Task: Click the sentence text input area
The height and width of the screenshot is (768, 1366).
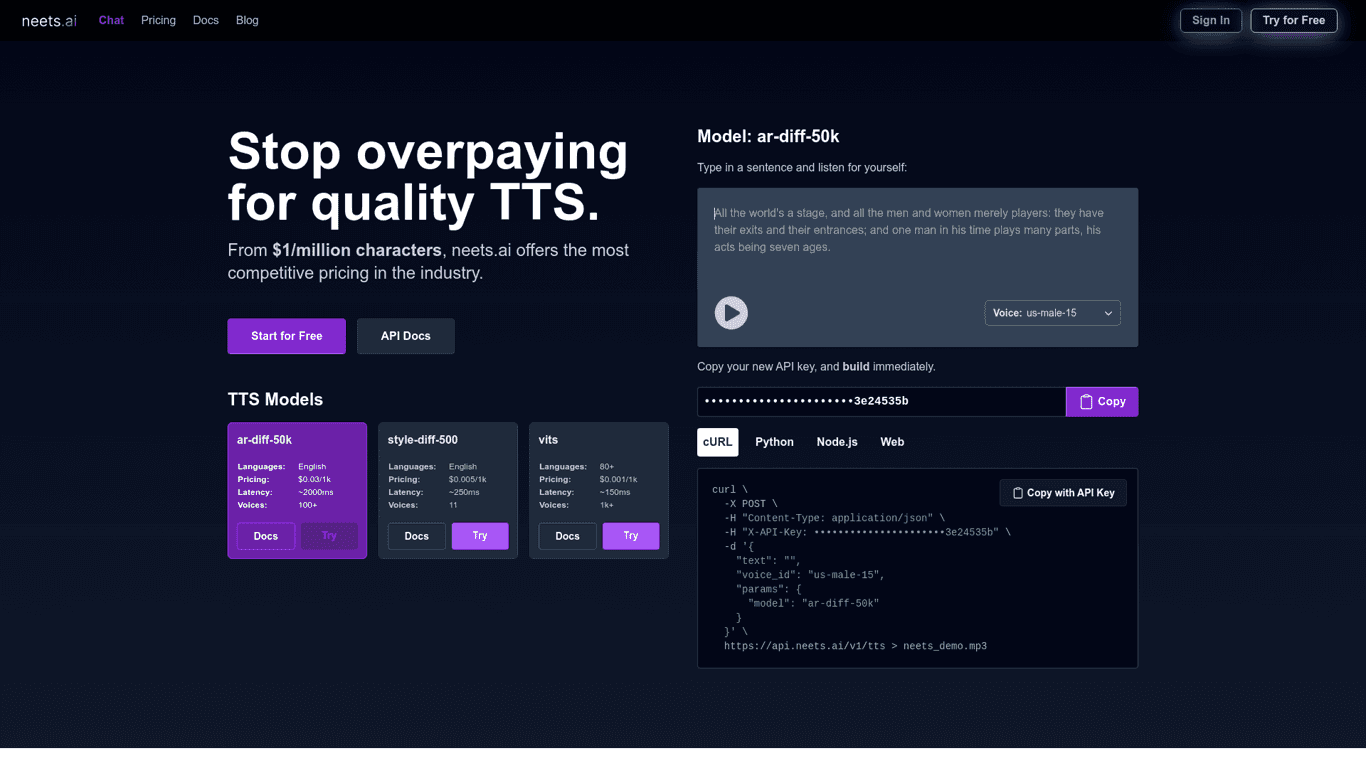Action: (916, 240)
